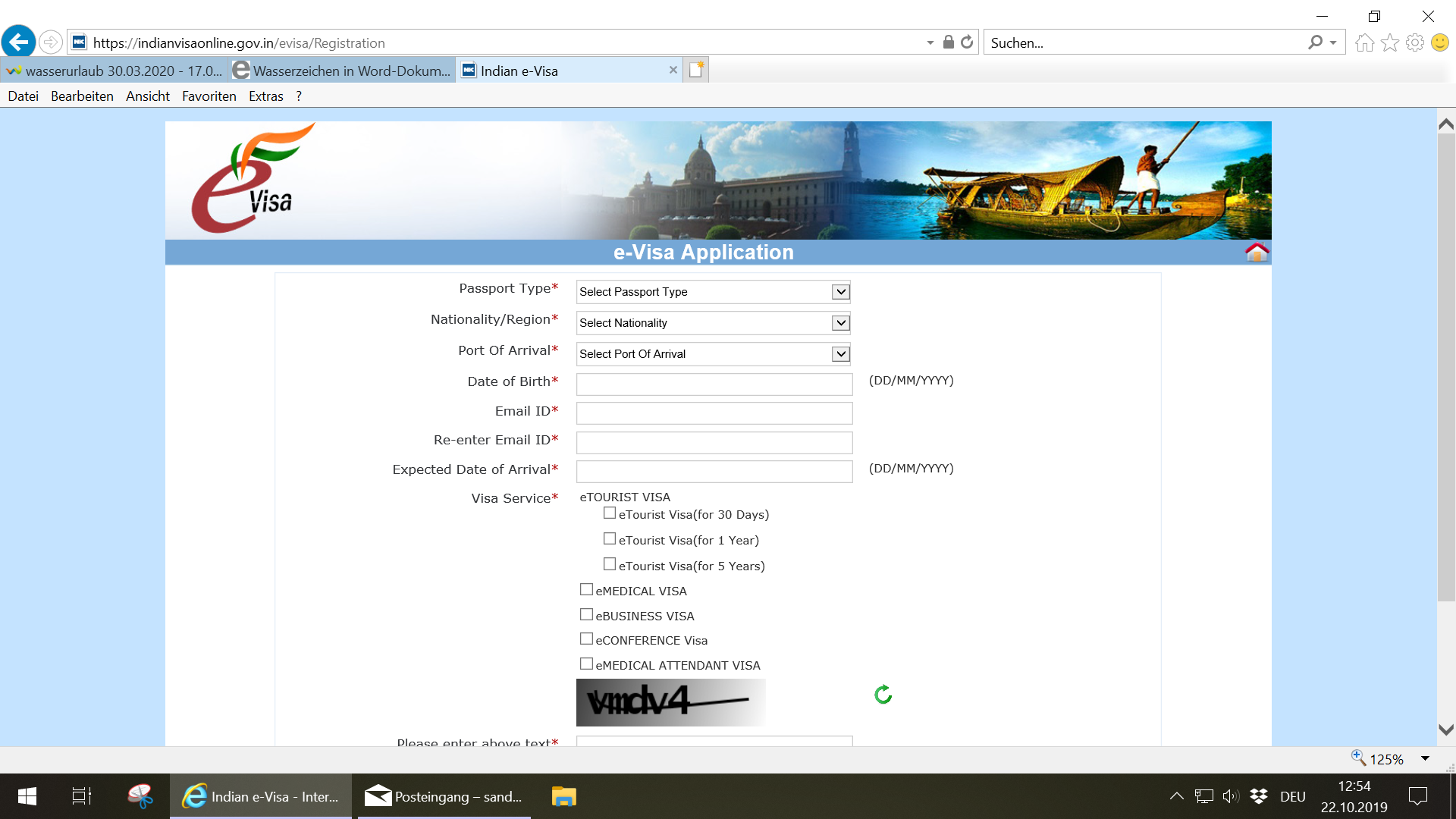This screenshot has height=819, width=1456.
Task: Click the browser back arrow button
Action: tap(19, 42)
